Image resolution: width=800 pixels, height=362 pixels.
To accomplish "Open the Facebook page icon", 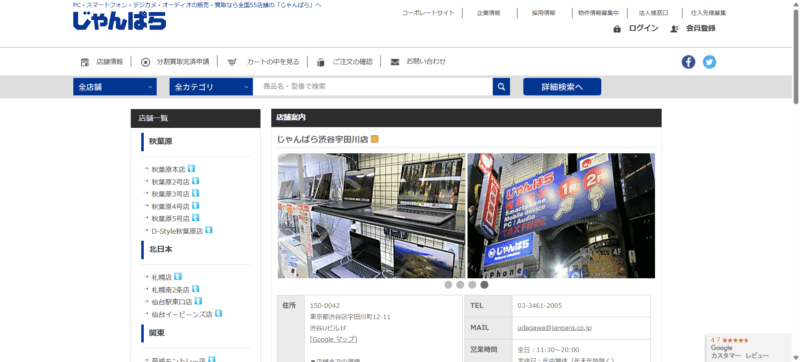I will tap(688, 62).
